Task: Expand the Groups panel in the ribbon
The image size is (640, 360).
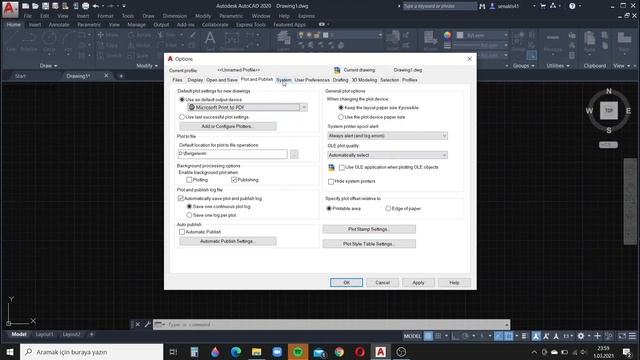Action: click(524, 66)
